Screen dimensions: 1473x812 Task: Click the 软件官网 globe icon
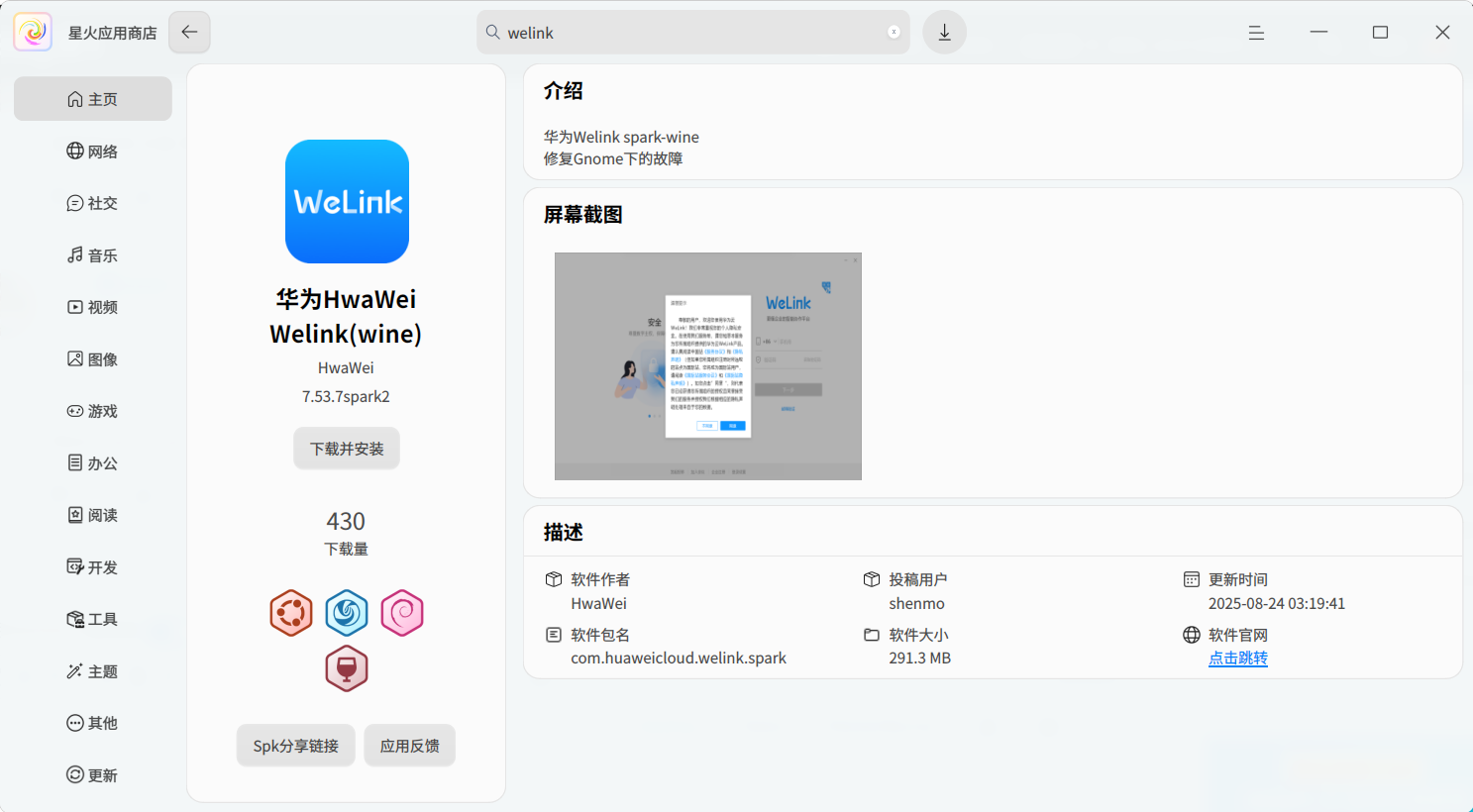pyautogui.click(x=1192, y=635)
